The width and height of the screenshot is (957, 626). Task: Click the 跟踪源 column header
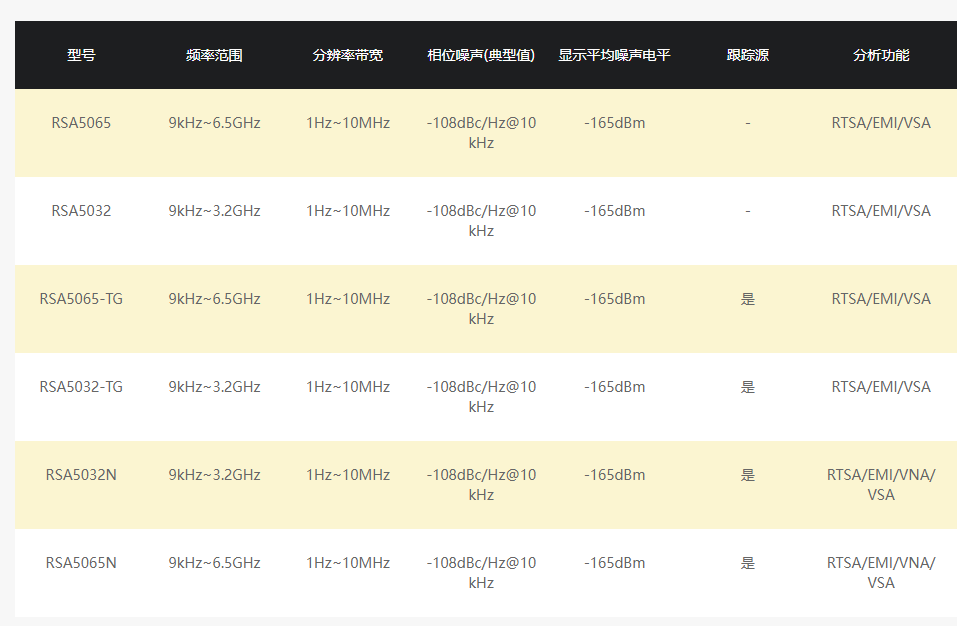pyautogui.click(x=748, y=55)
